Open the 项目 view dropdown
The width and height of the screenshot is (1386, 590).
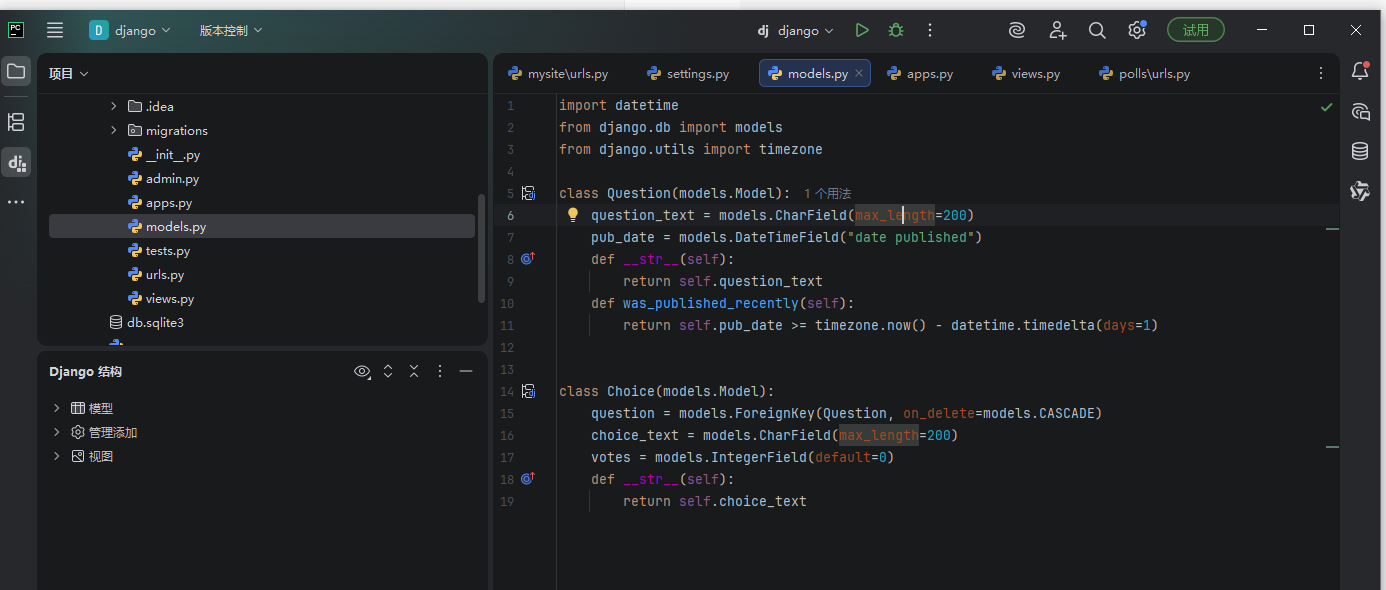tap(69, 73)
